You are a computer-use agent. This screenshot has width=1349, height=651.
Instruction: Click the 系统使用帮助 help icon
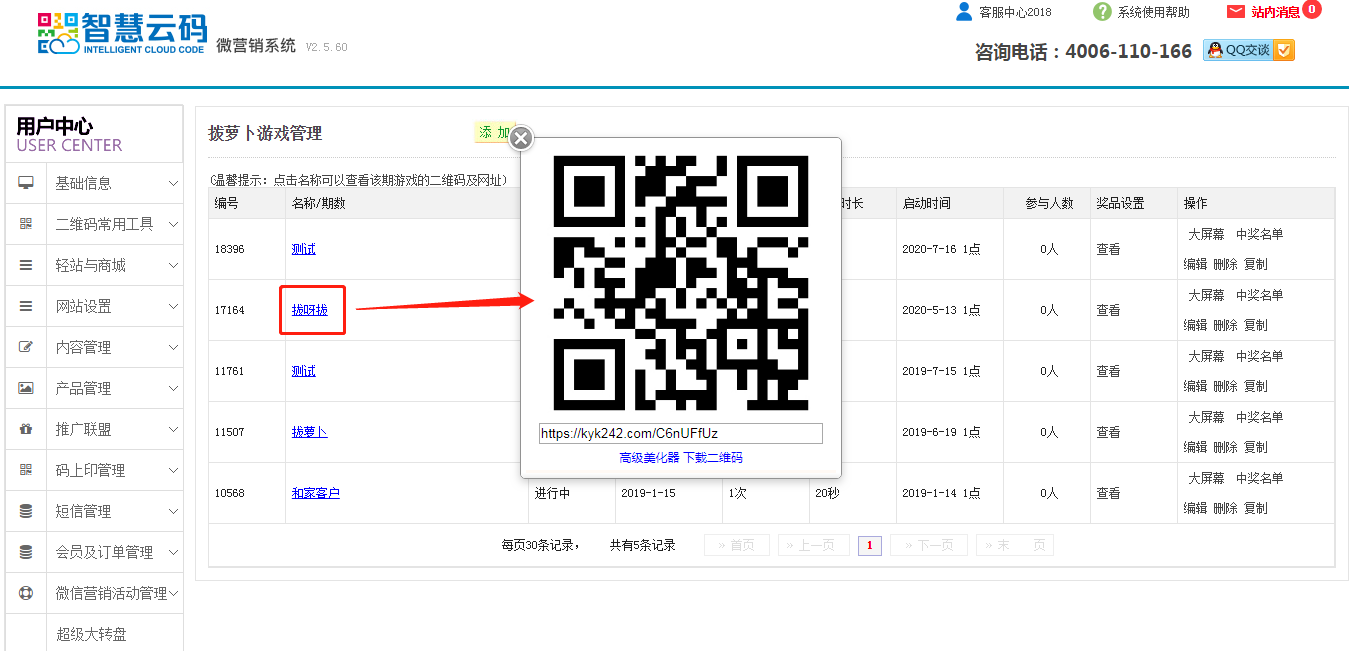1102,12
